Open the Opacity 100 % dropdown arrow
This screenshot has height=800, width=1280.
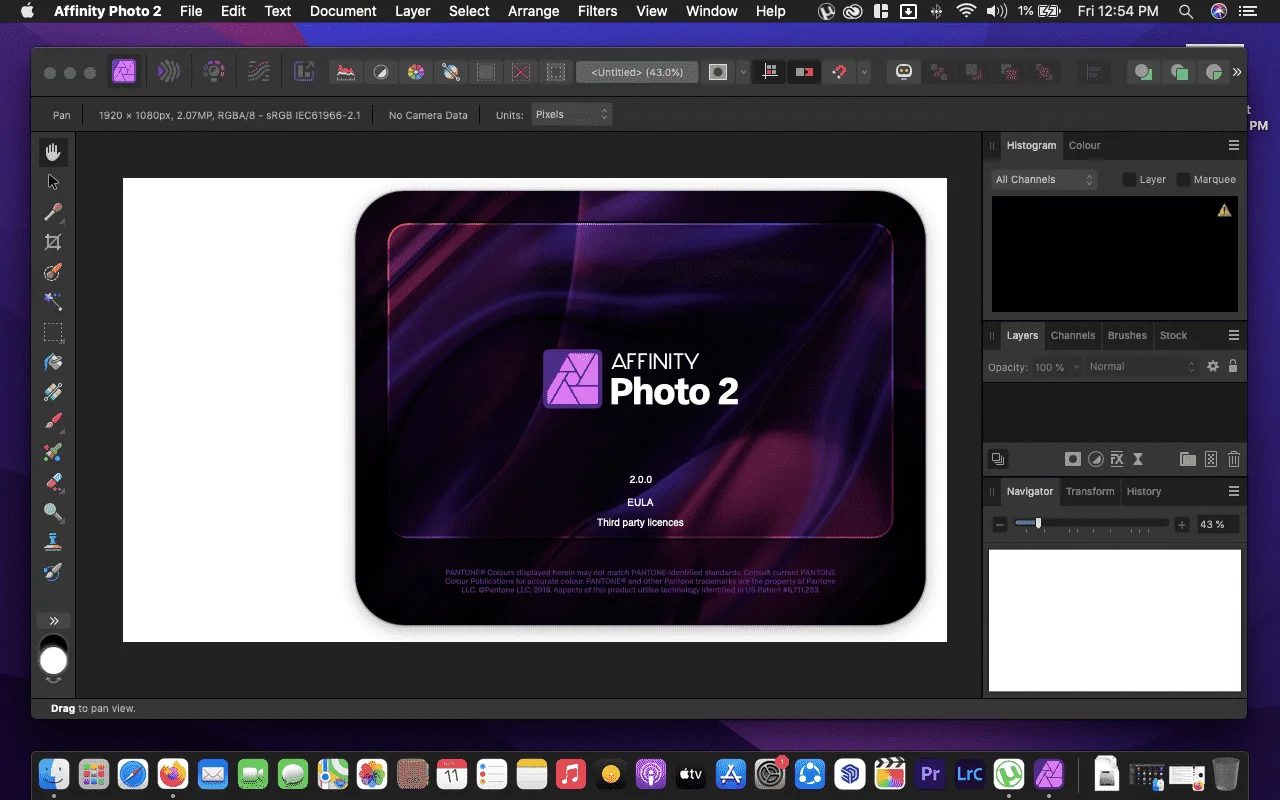pos(1076,367)
